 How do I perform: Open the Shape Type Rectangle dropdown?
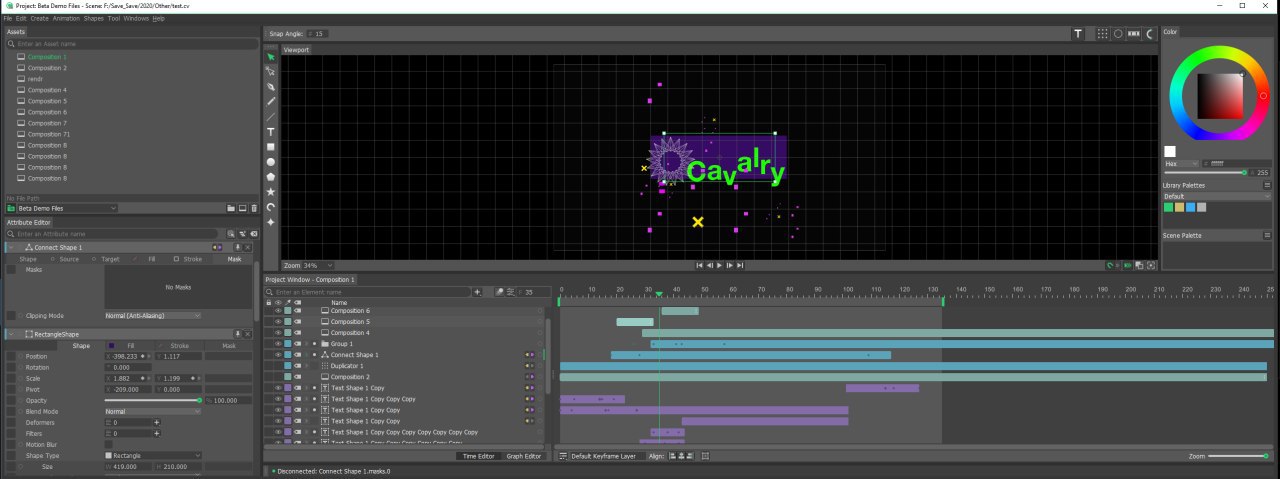[x=153, y=456]
